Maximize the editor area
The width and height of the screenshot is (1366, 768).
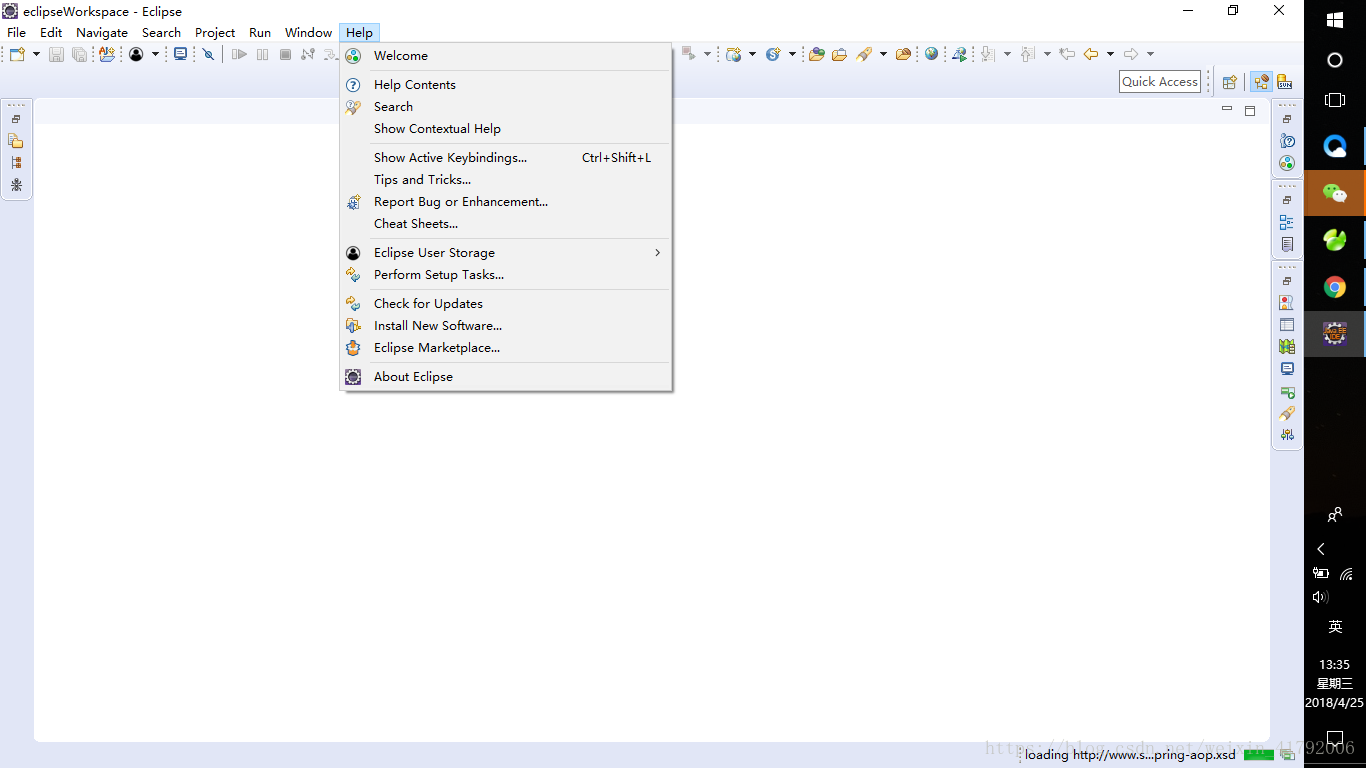tap(1250, 110)
